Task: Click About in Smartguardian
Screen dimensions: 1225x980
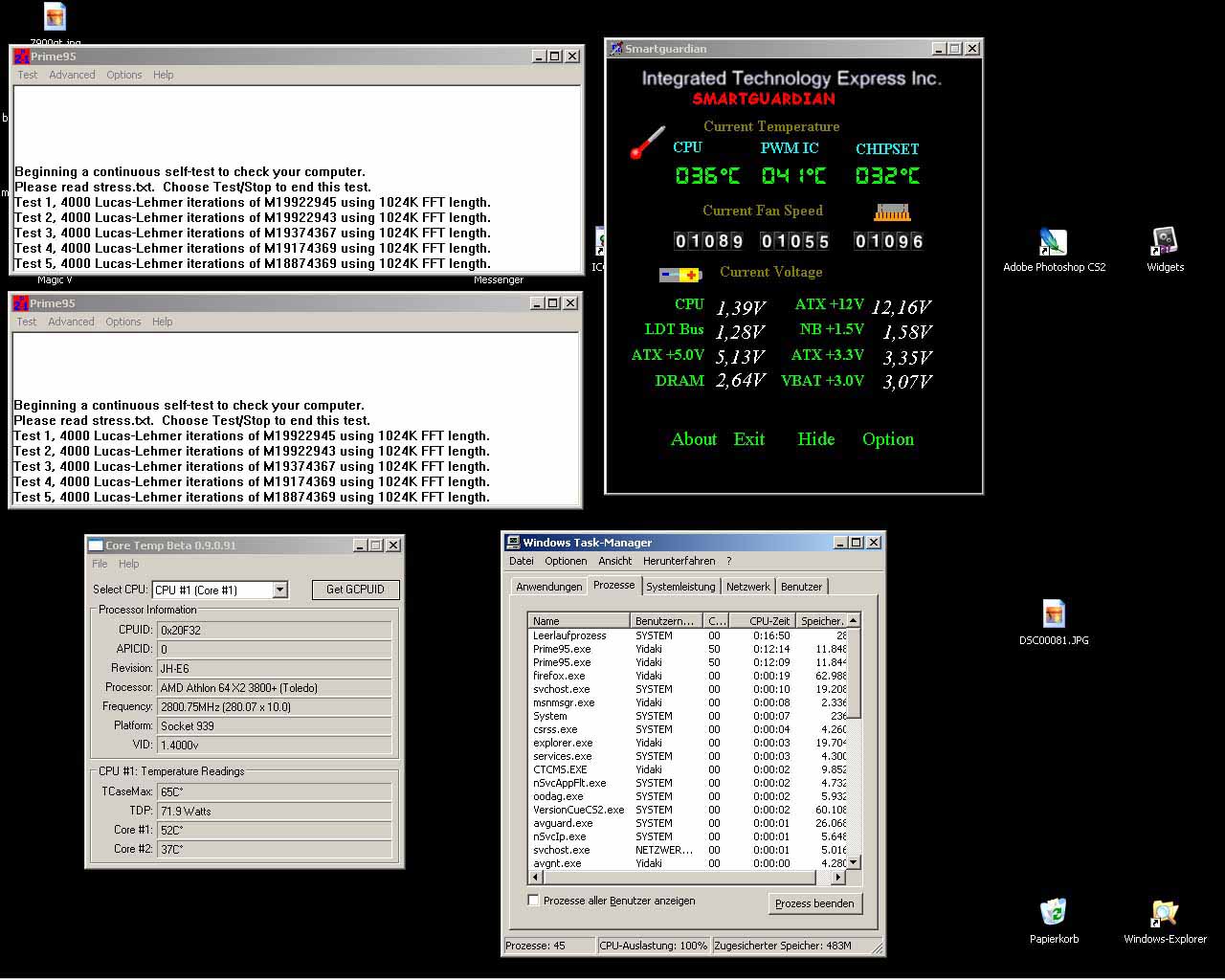Action: pos(694,439)
